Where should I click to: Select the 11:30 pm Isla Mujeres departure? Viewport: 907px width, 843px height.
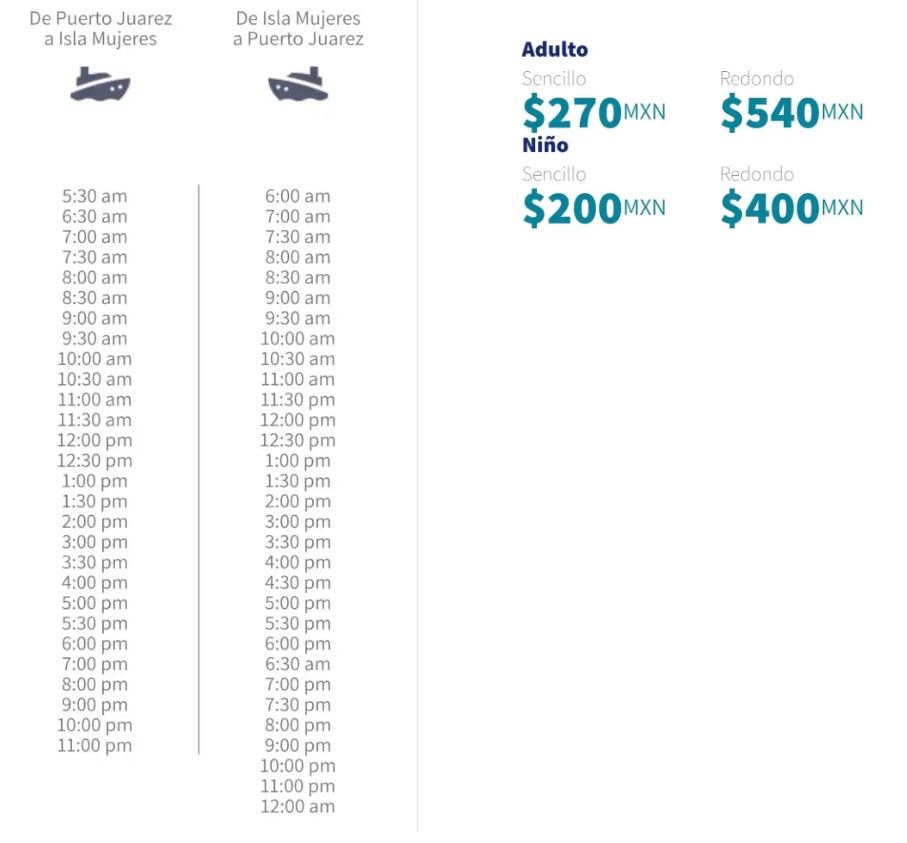[298, 400]
